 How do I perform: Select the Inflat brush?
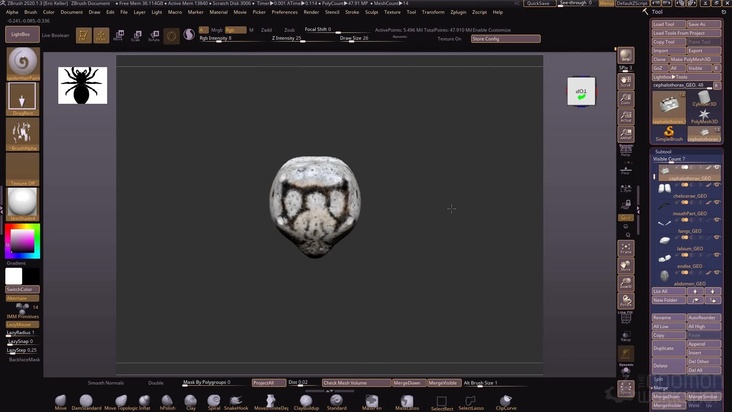pyautogui.click(x=144, y=402)
